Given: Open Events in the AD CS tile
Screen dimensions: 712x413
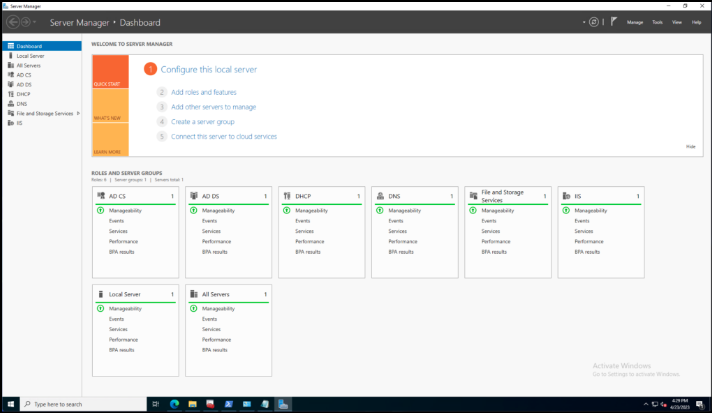Looking at the screenshot, I should coord(116,221).
